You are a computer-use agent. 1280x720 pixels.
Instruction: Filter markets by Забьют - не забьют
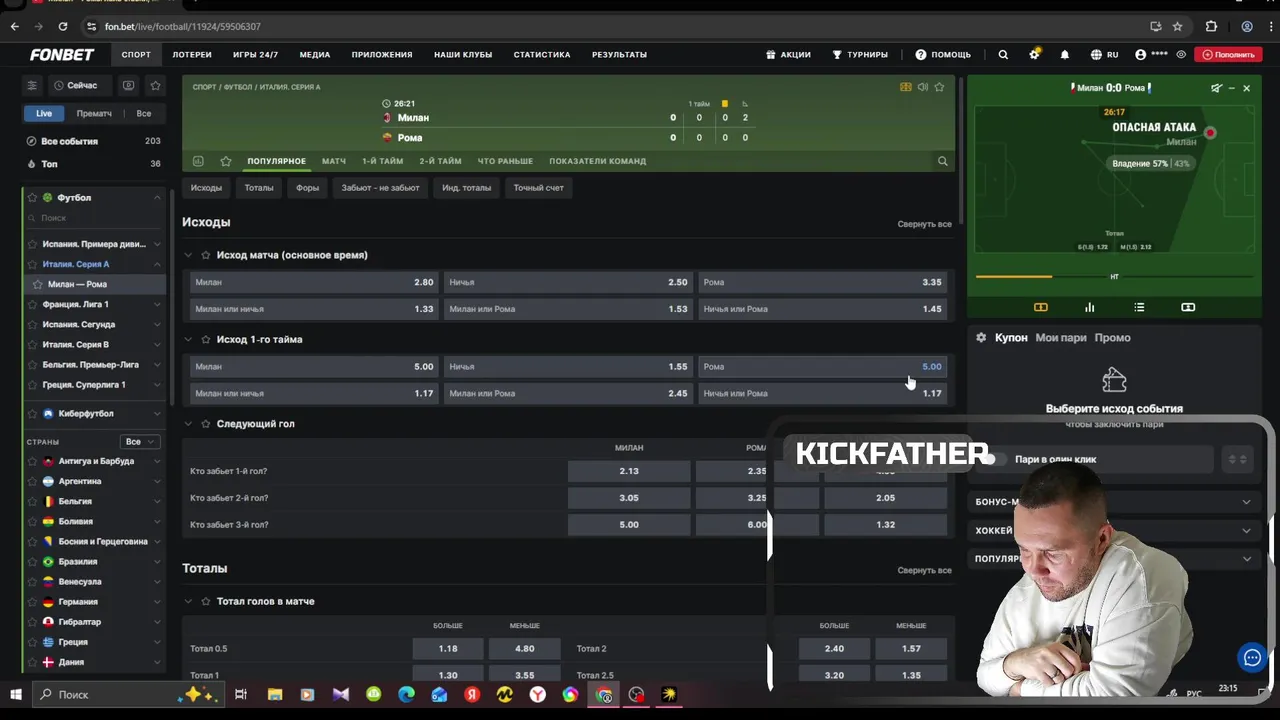coord(380,188)
